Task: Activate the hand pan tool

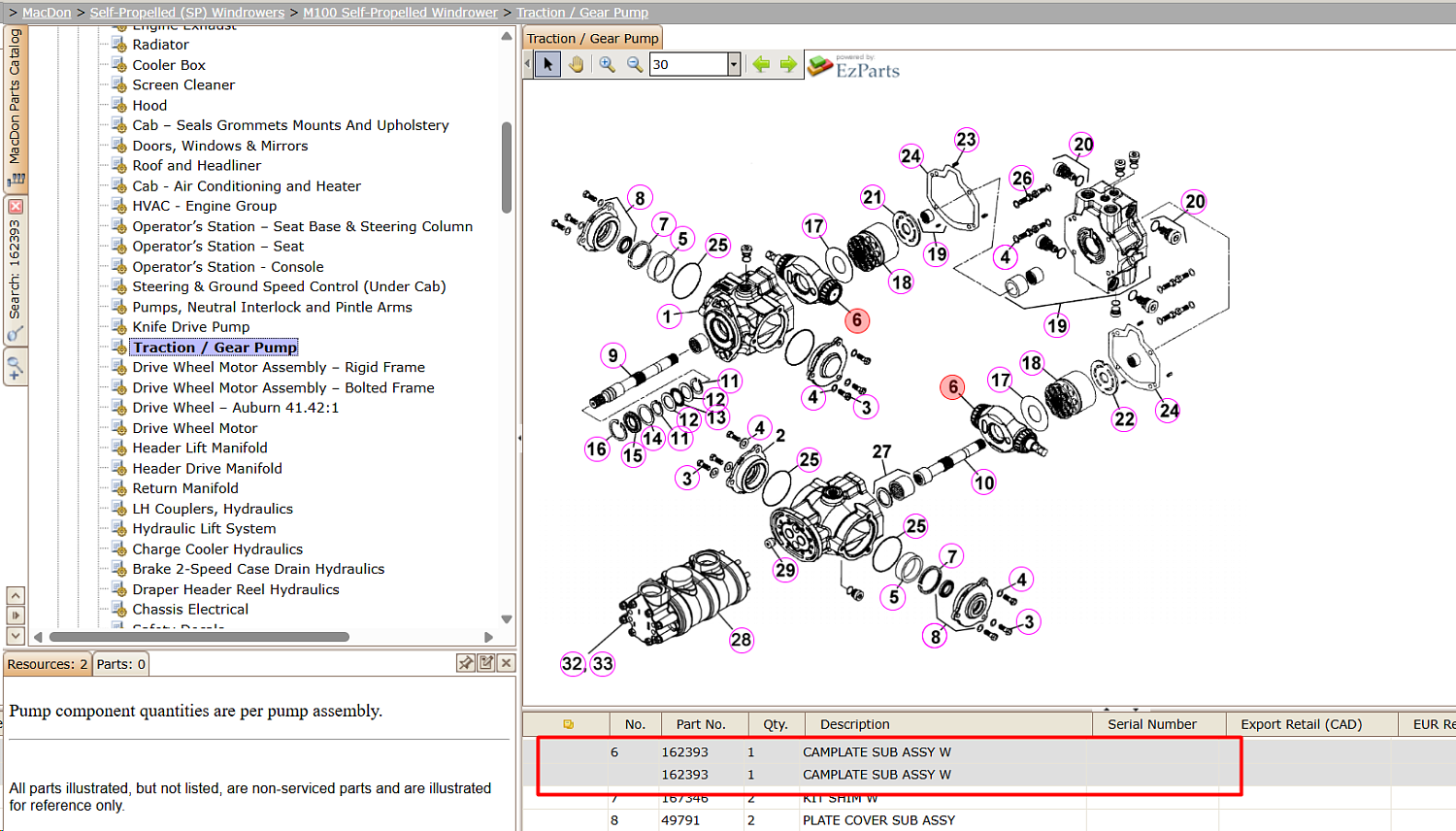Action: tap(577, 64)
